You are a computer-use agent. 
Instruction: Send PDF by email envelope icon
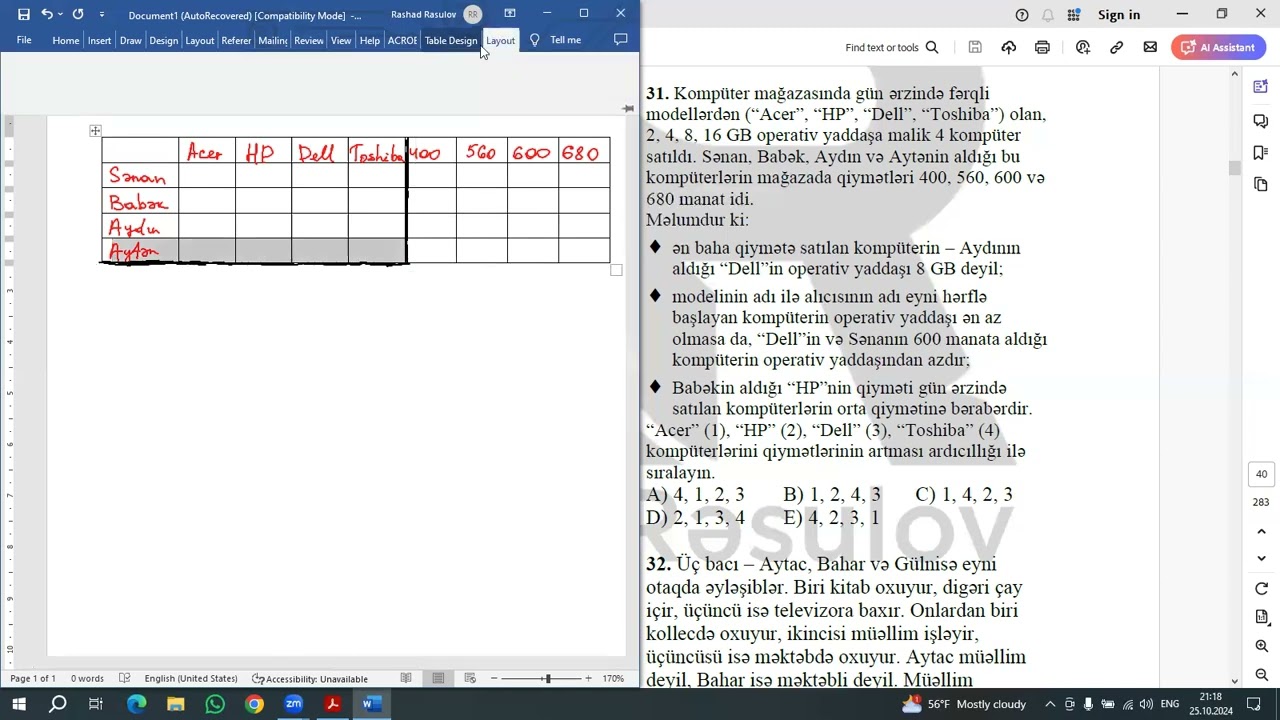pos(1150,47)
